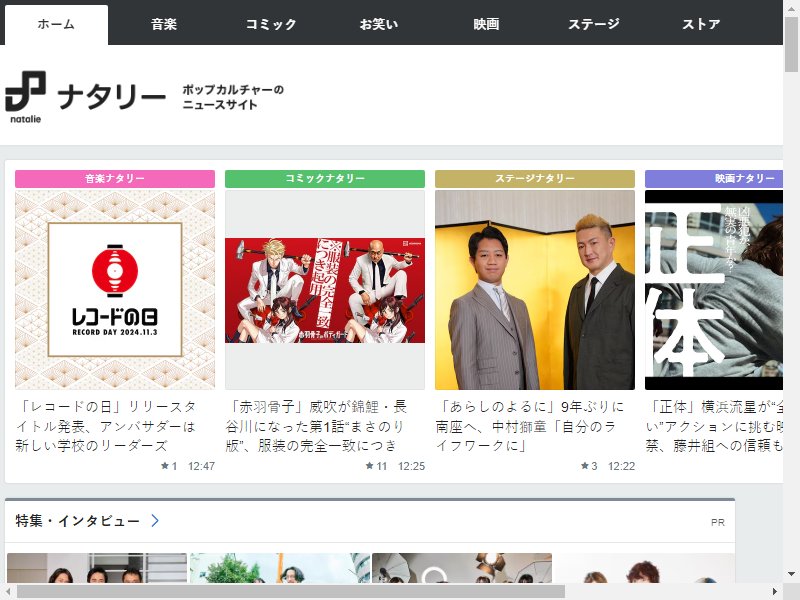This screenshot has width=800, height=600.
Task: Open the レコードの日 article thumbnail
Action: 115,290
